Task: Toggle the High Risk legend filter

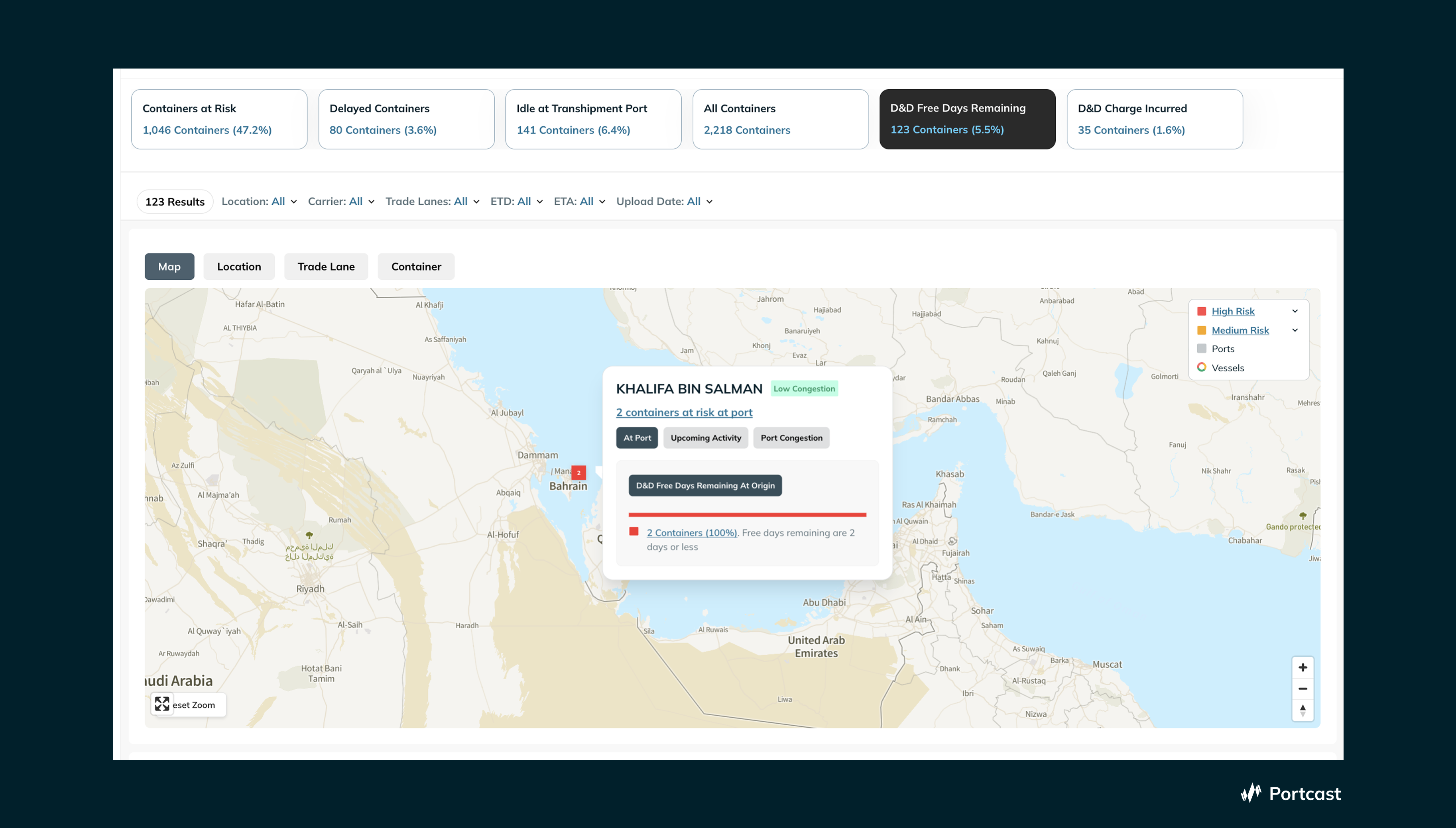Action: coord(1232,311)
